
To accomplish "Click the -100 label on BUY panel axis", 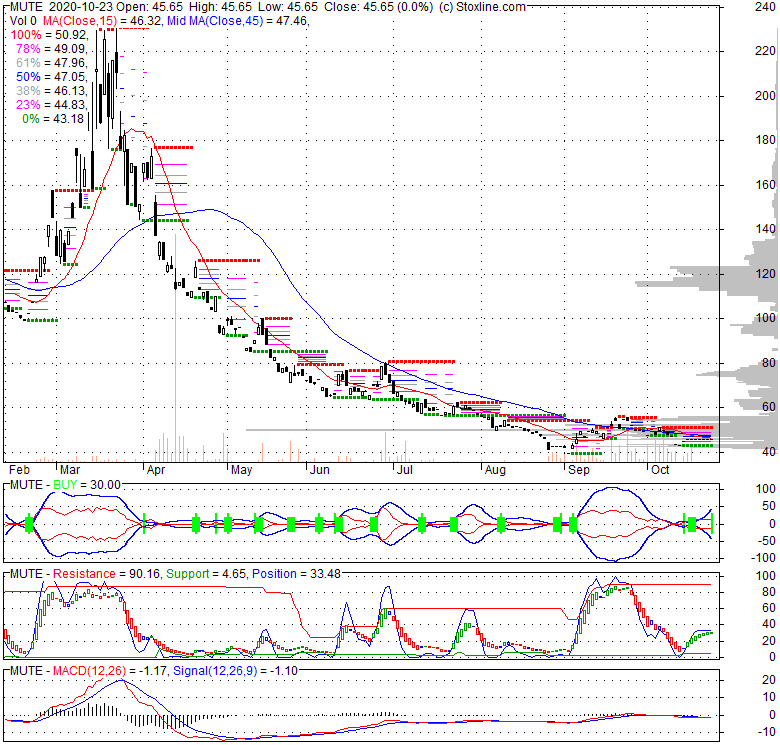I will 765,558.
